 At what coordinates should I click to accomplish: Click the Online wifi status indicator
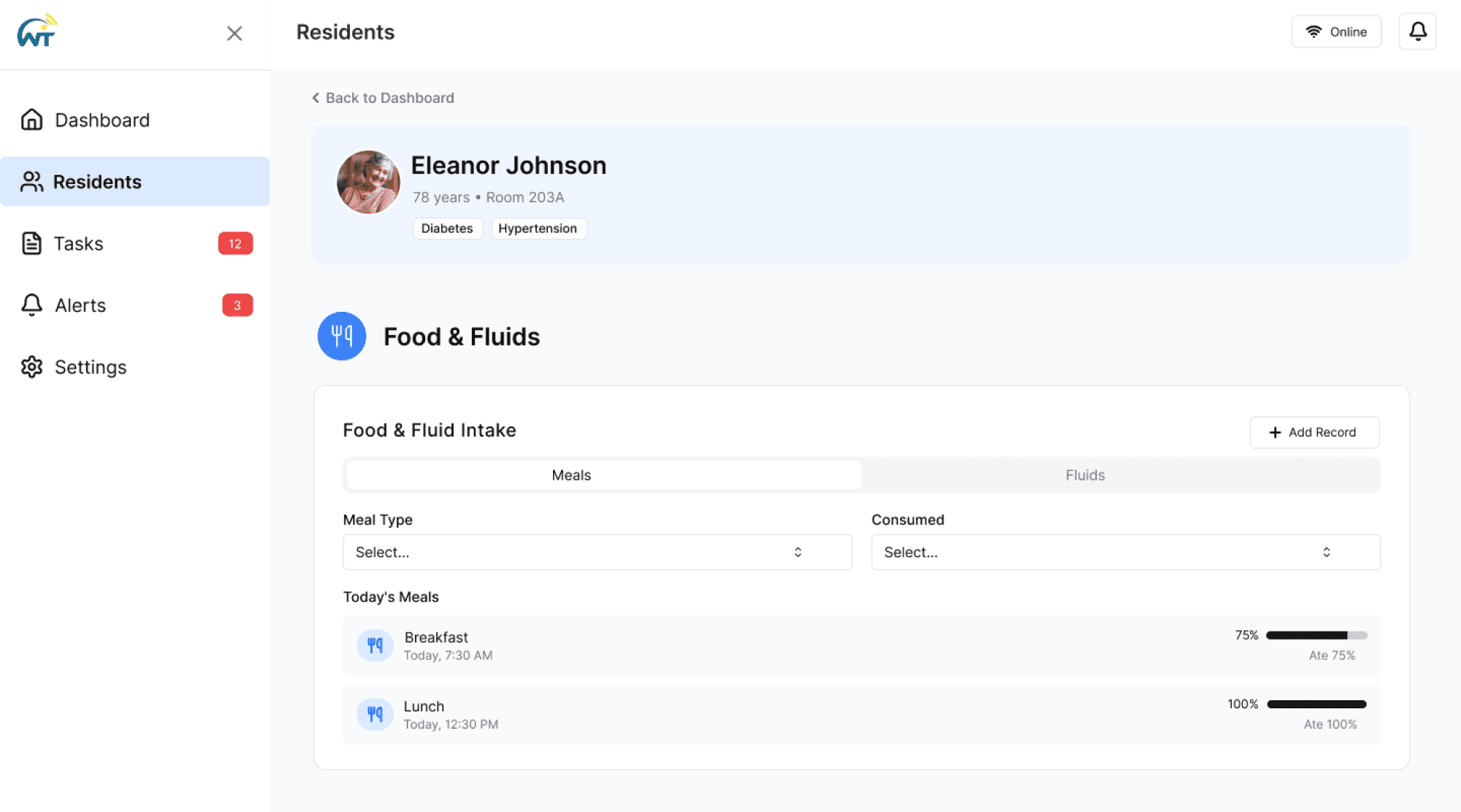1335,31
